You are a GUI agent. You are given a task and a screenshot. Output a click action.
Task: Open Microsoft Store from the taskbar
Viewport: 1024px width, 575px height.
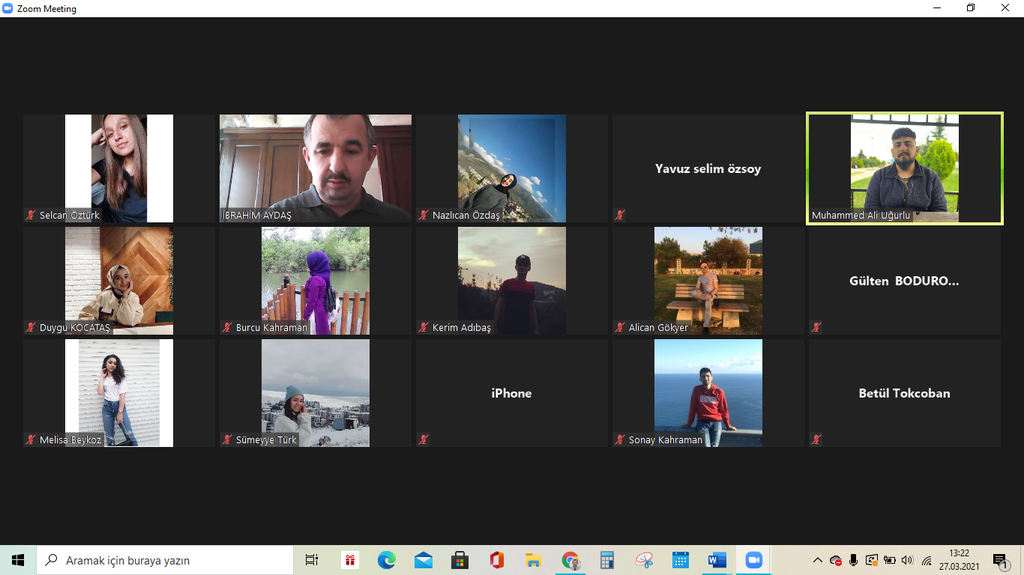click(460, 560)
